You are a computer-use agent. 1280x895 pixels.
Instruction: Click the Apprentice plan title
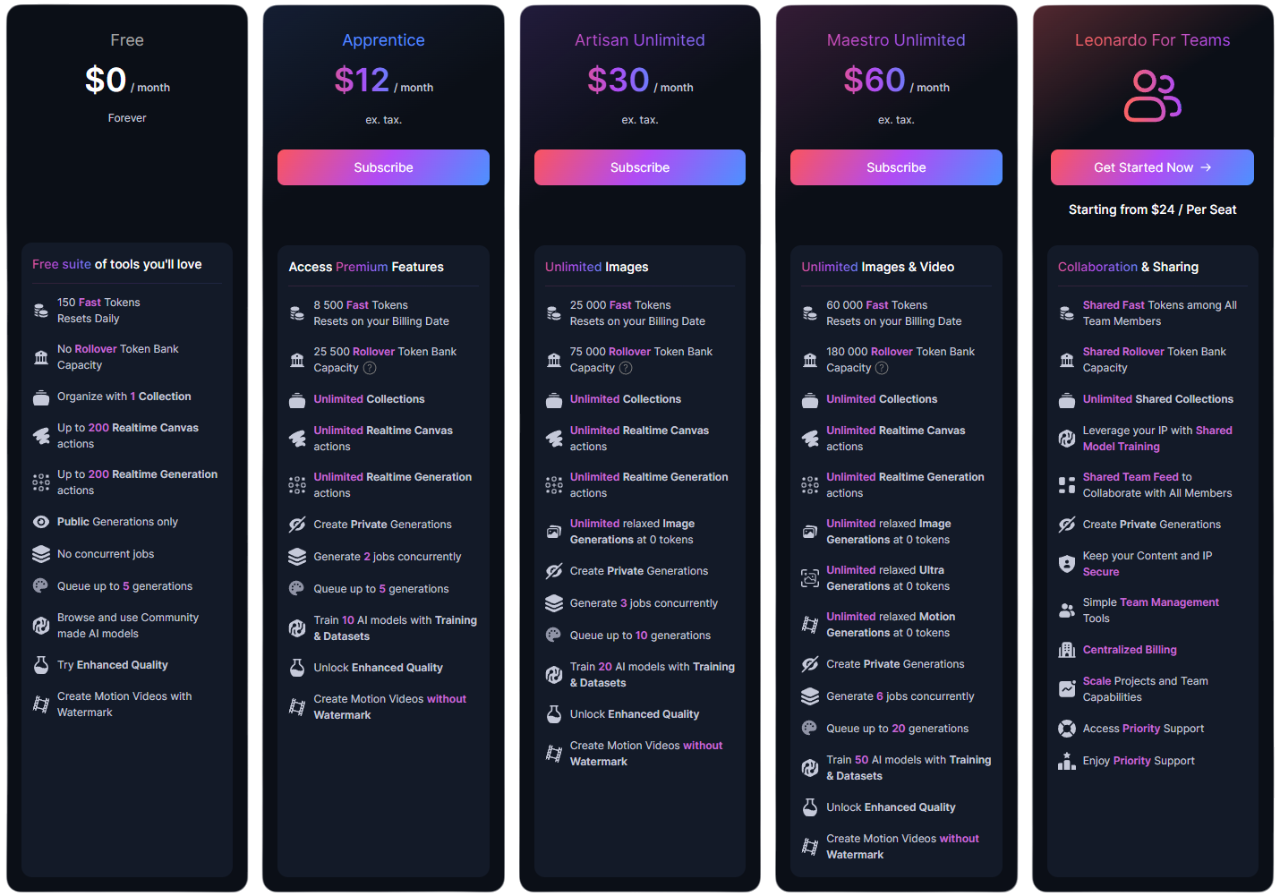(x=383, y=41)
